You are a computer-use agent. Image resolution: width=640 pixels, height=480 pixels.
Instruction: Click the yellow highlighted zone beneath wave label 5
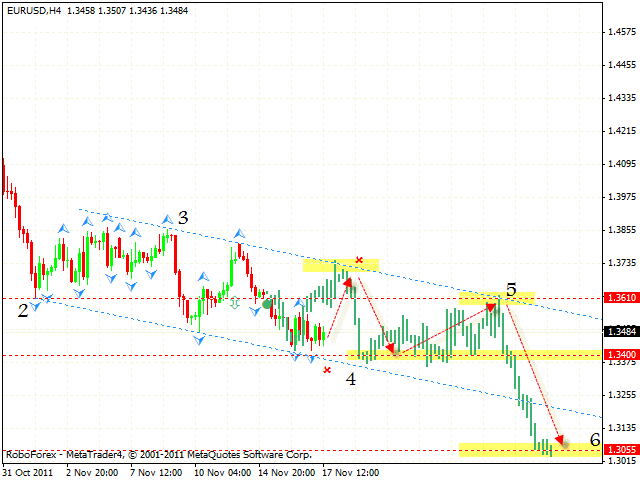click(x=497, y=298)
